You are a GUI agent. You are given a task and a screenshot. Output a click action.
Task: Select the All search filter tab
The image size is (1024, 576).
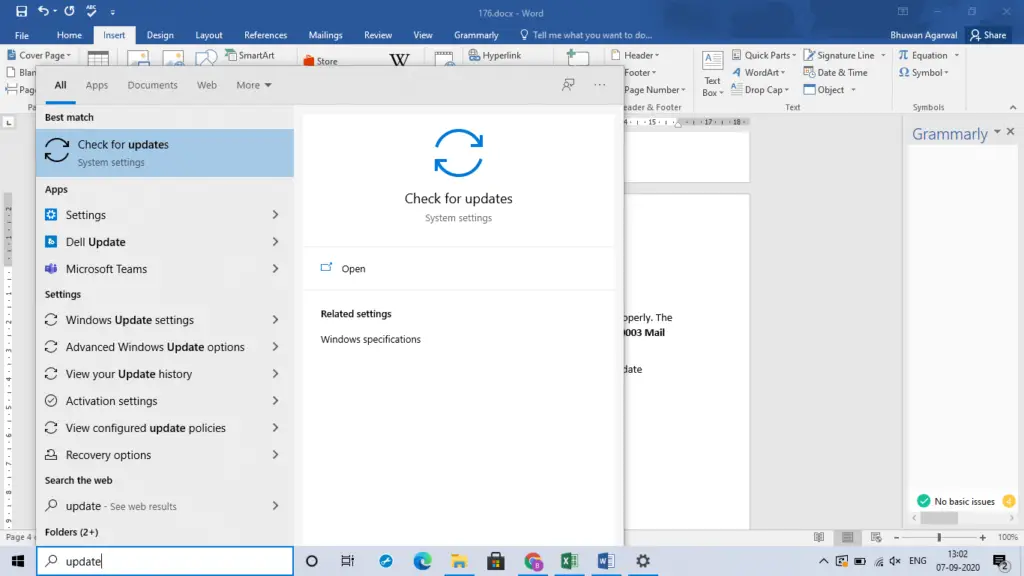(60, 85)
